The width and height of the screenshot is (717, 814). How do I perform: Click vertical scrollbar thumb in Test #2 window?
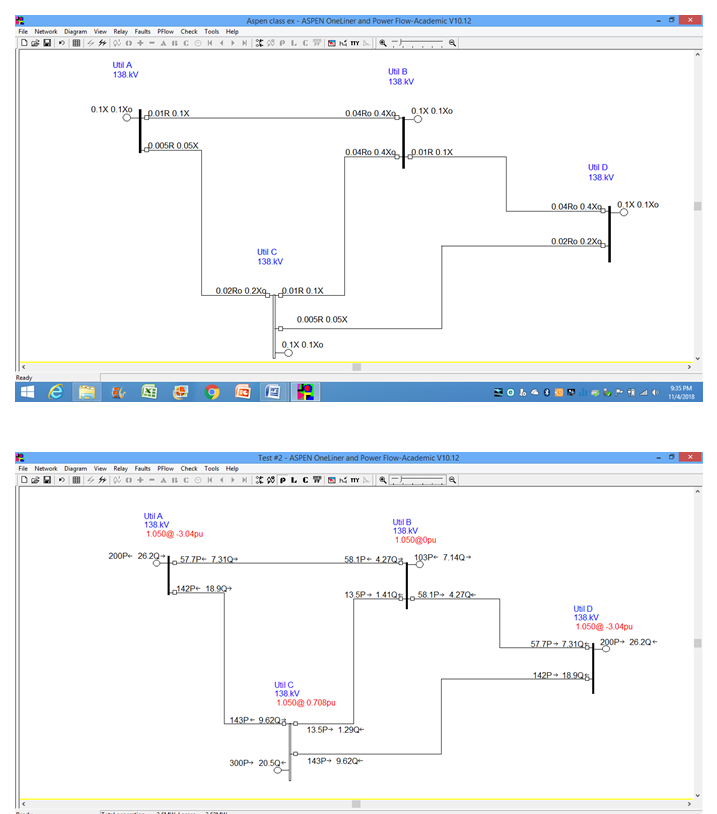[698, 643]
